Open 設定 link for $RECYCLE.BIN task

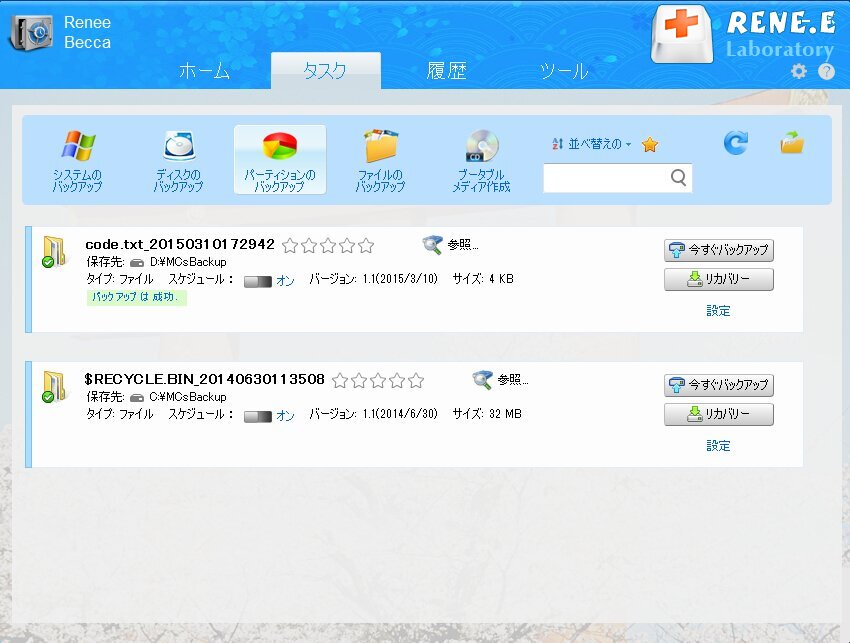pos(718,446)
